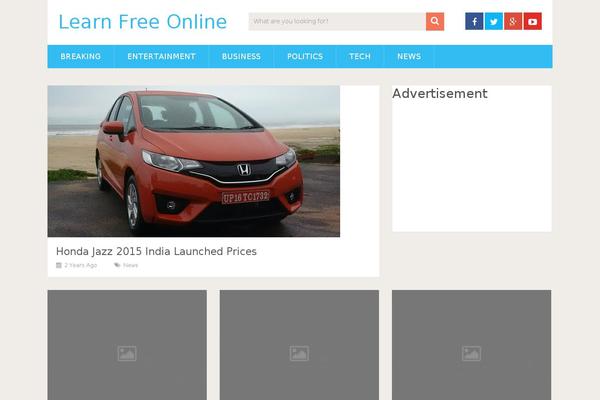600x400 pixels.
Task: Open the first grey placeholder post thumbnail
Action: pyautogui.click(x=127, y=345)
